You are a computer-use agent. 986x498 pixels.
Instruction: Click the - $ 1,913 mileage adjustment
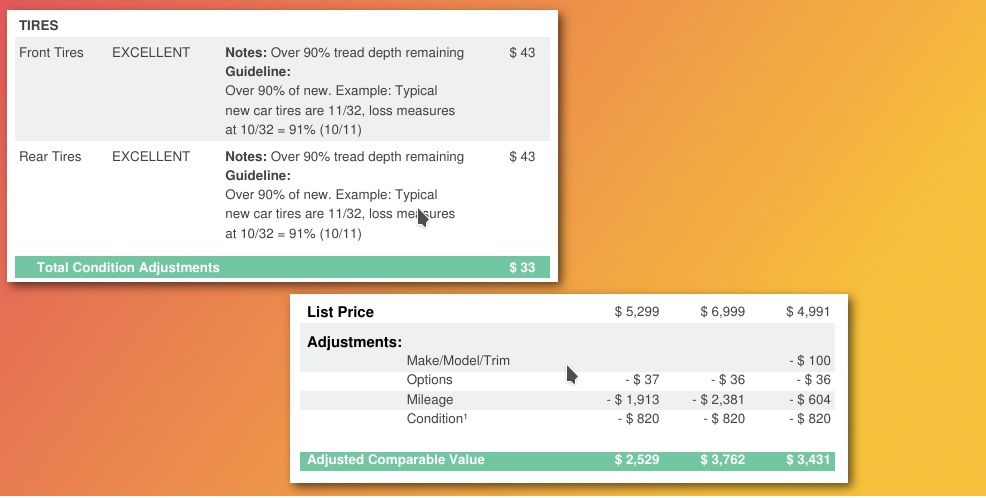pyautogui.click(x=633, y=400)
